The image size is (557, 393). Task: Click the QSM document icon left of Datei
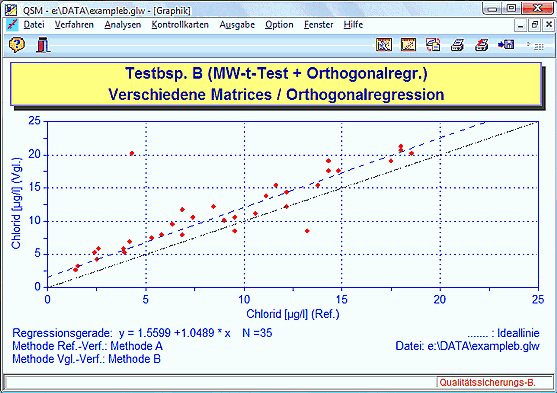(12, 25)
